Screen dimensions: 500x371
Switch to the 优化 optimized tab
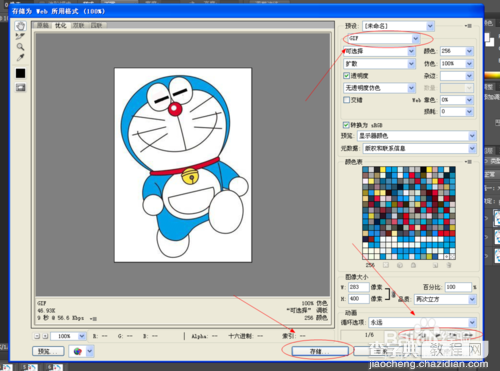pyautogui.click(x=61, y=25)
